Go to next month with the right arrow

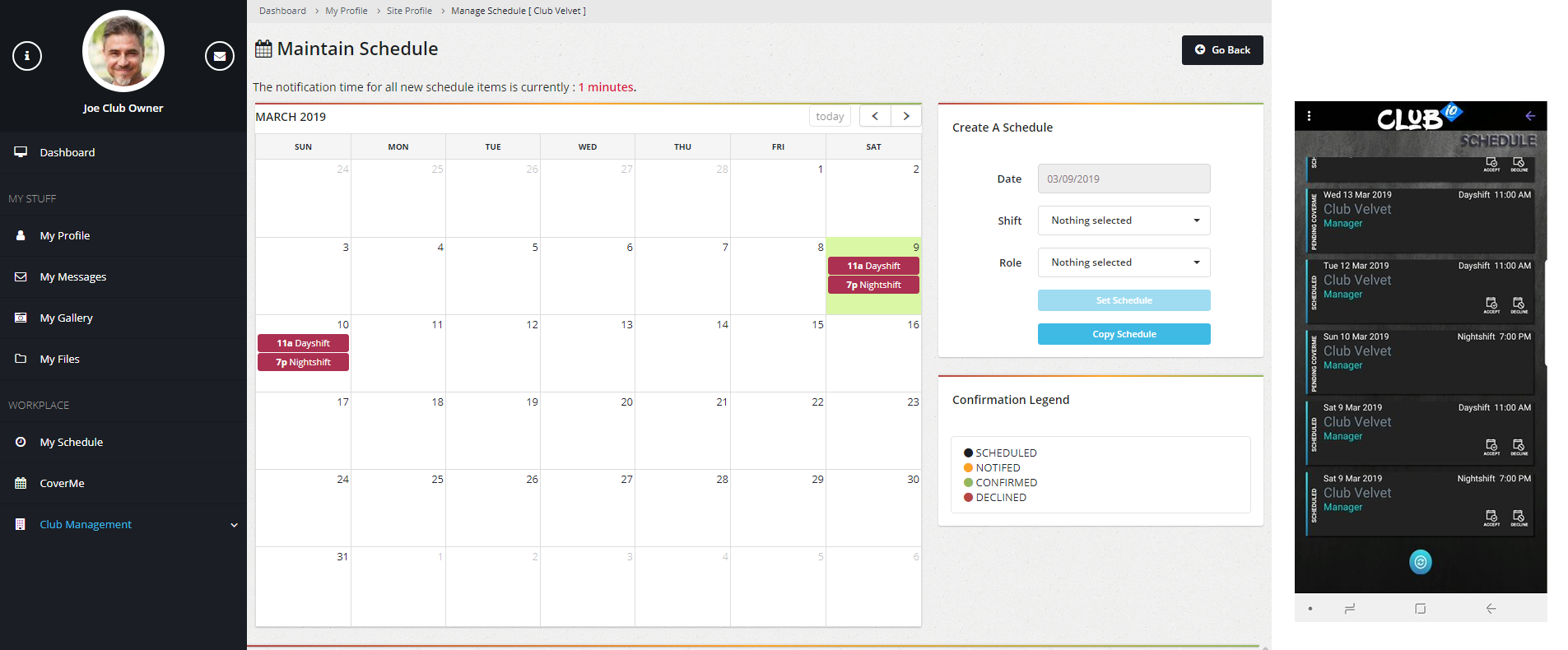[x=906, y=116]
